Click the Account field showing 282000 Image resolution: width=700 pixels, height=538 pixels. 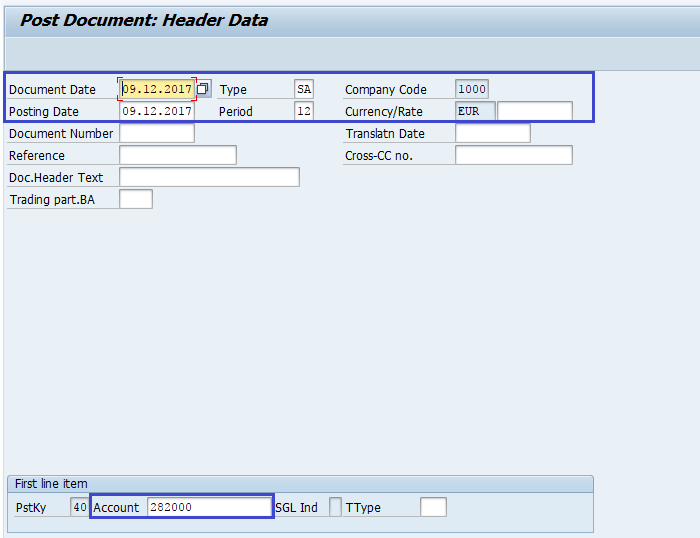coord(208,507)
